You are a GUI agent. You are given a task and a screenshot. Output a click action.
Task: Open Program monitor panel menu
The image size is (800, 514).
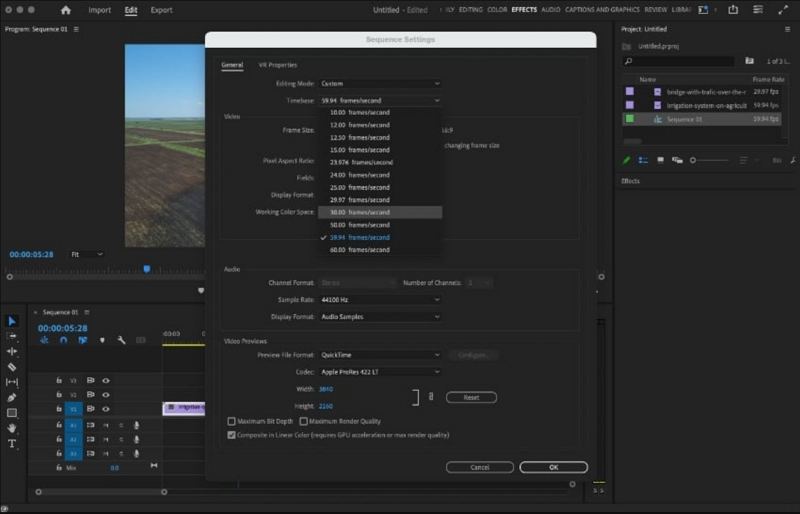[76, 29]
